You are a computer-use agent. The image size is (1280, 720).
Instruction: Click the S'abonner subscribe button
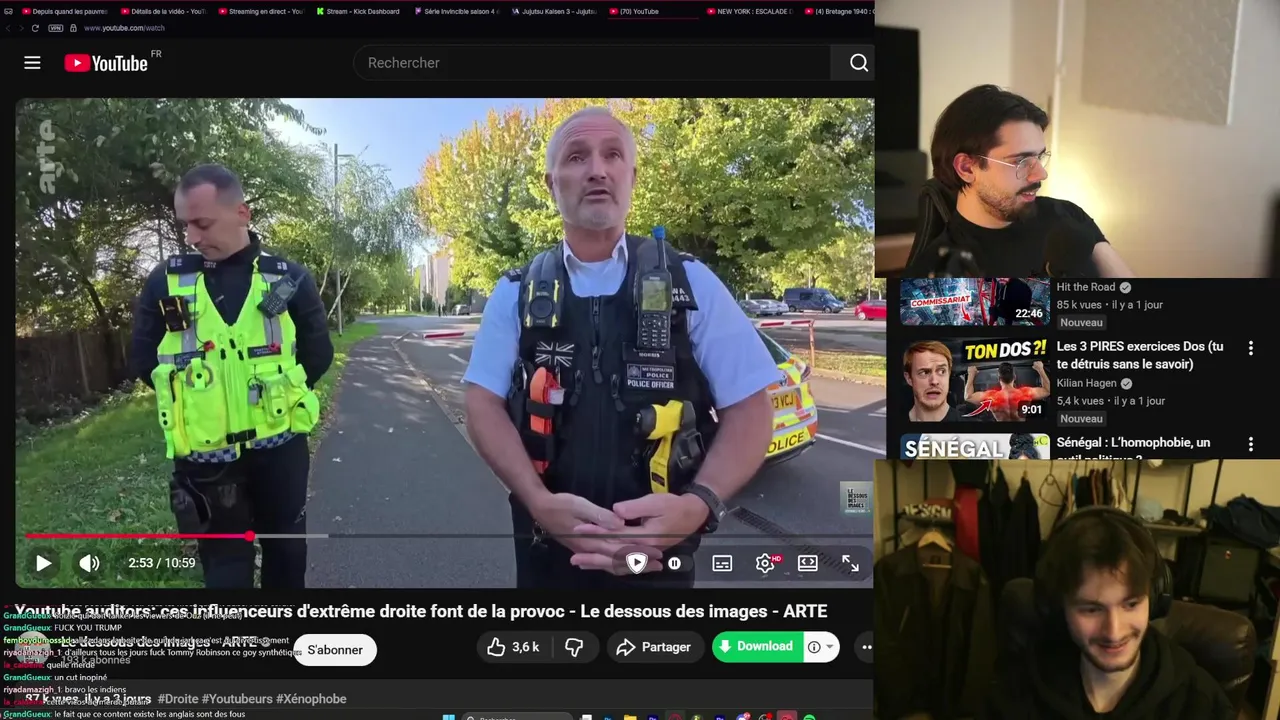tap(335, 650)
